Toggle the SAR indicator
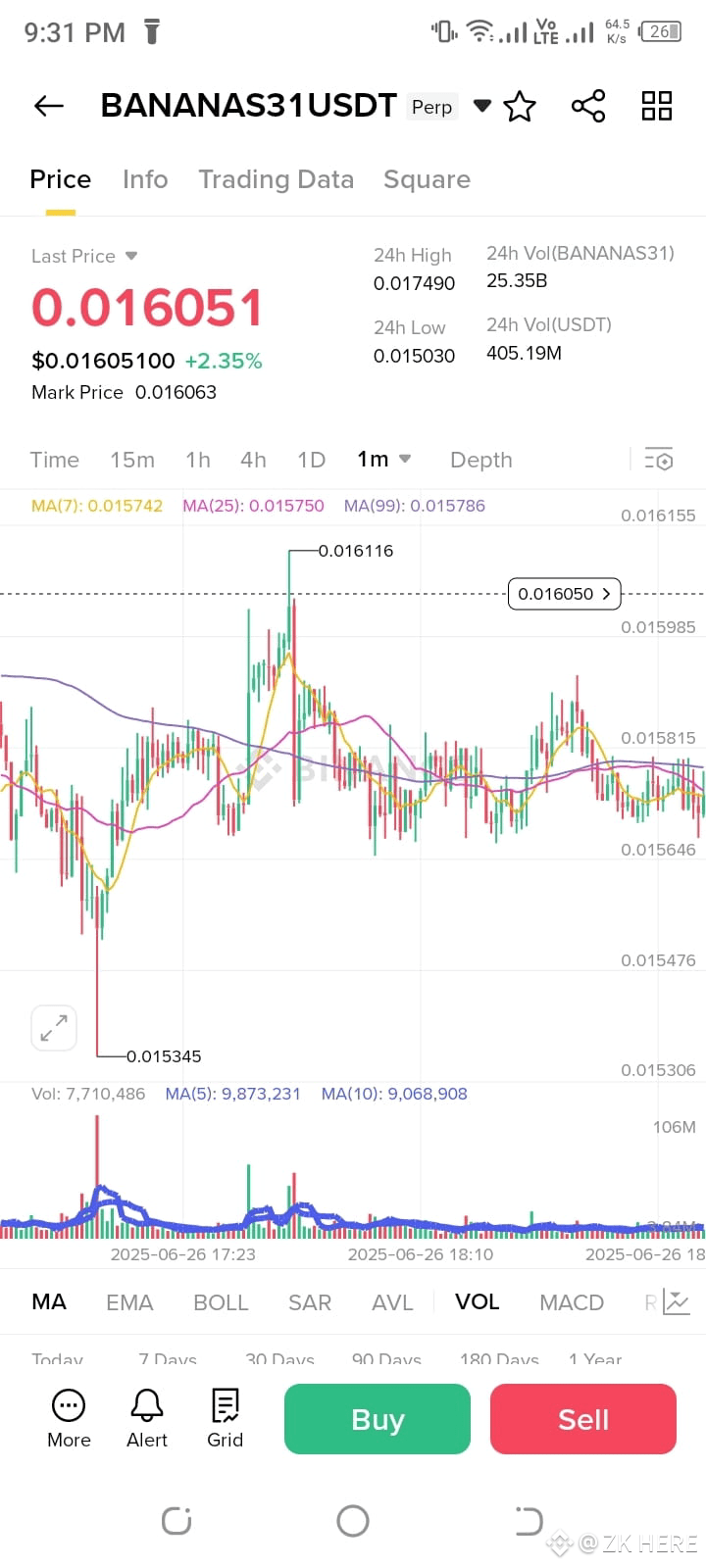 310,1302
